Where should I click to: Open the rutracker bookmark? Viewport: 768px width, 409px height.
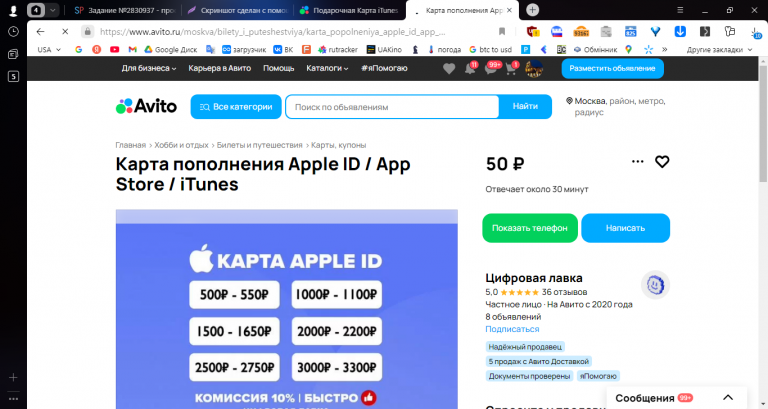337,49
